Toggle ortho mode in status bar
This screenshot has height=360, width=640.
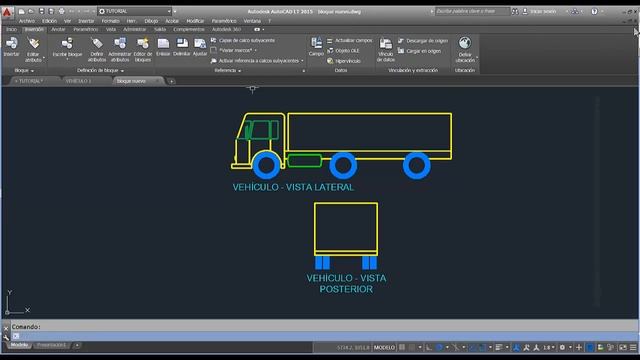pos(429,348)
